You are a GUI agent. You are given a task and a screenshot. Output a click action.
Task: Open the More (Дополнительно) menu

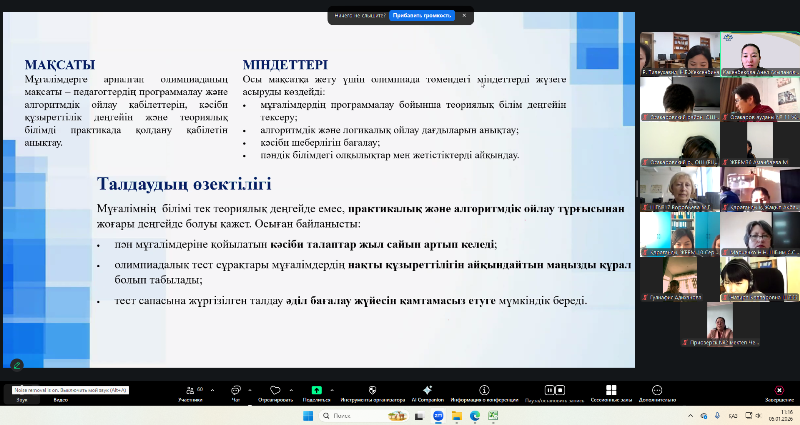[x=657, y=389]
